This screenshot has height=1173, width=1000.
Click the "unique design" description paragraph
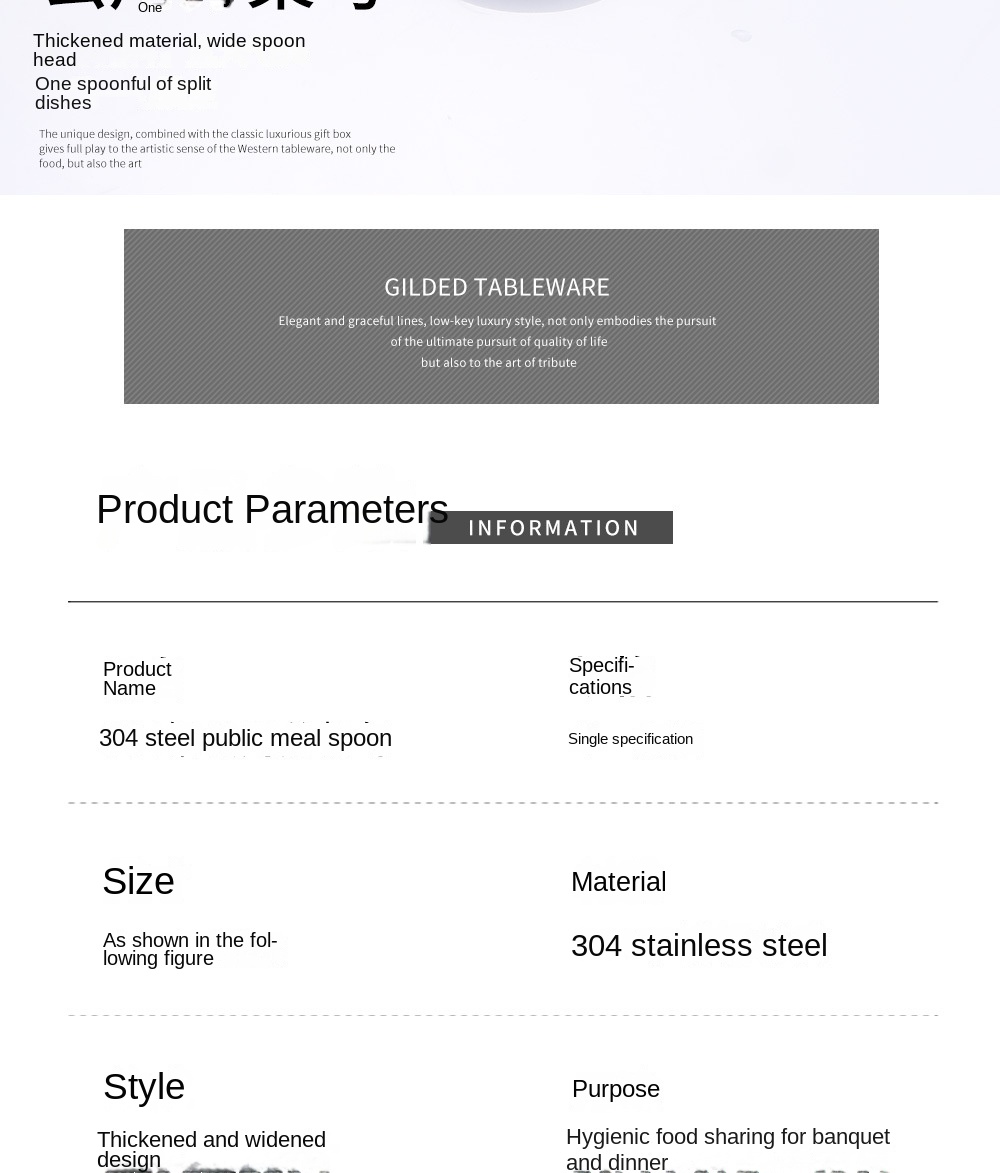217,148
